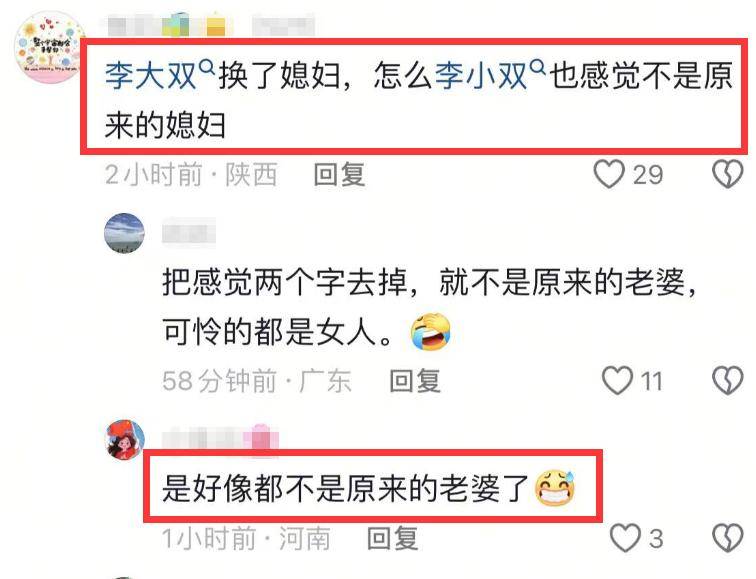This screenshot has height=579, width=756.
Task: Open the cartoon girl avatar profile
Action: click(125, 440)
